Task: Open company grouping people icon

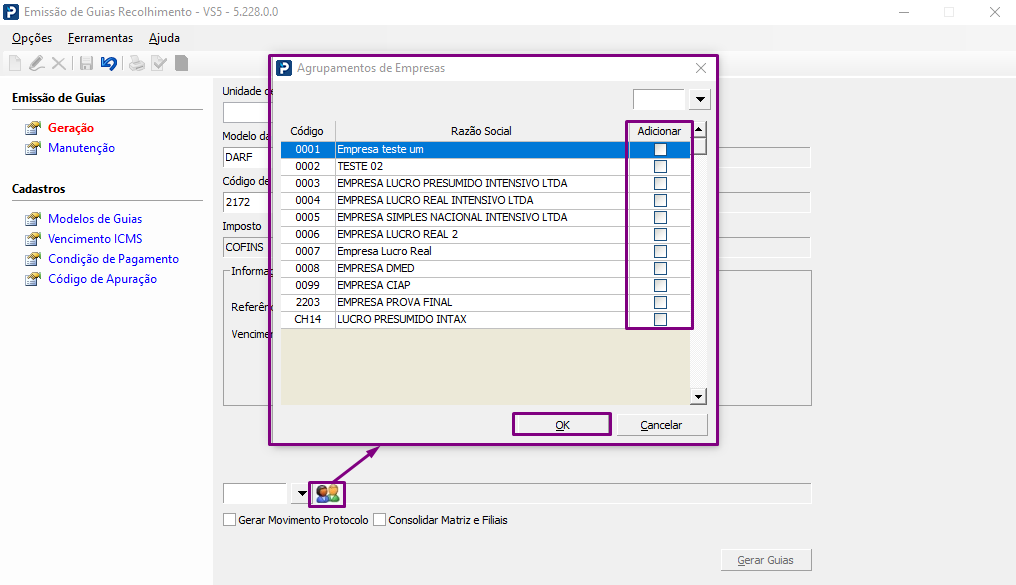Action: pos(327,494)
